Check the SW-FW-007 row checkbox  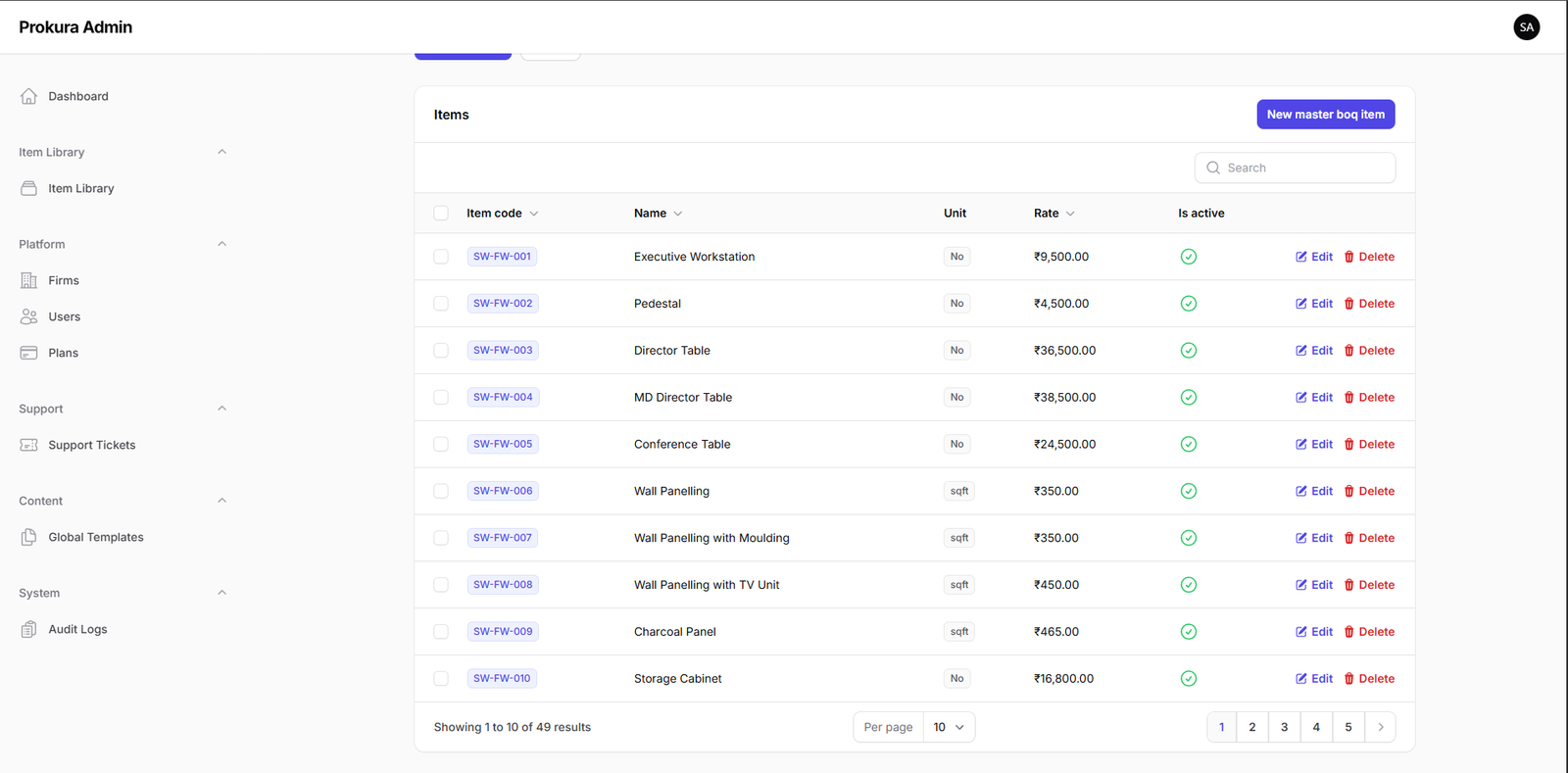point(441,538)
